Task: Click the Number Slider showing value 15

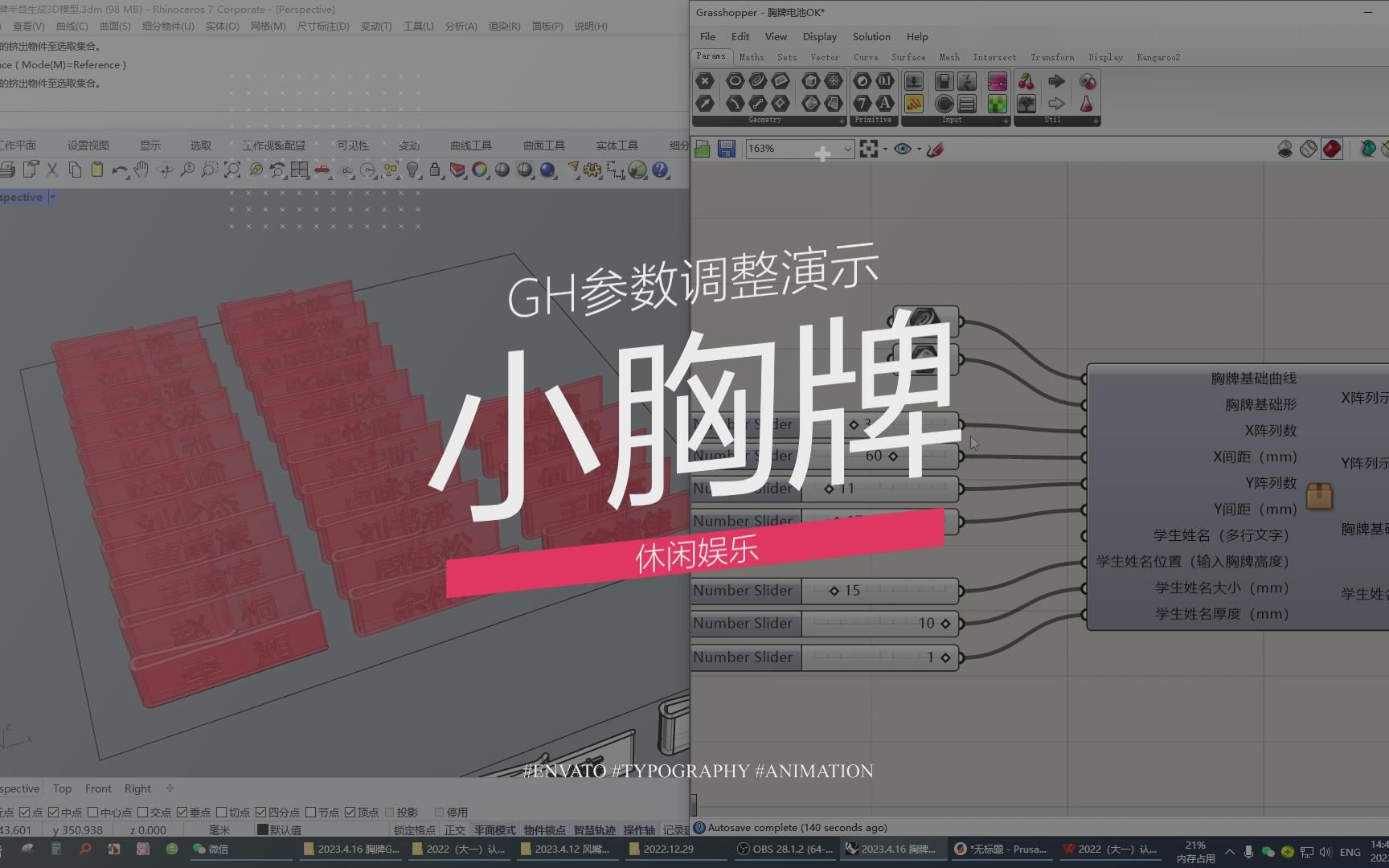Action: [x=825, y=591]
